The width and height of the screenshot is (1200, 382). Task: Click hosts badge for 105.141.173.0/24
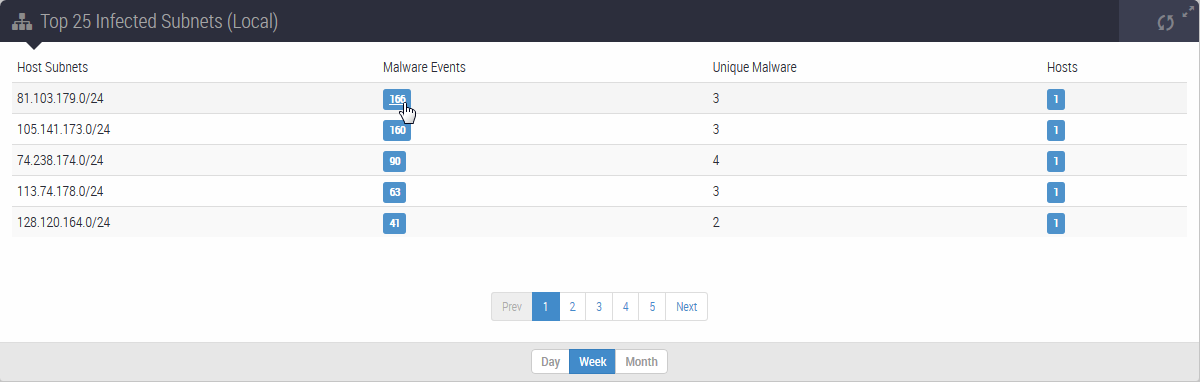tap(1056, 130)
